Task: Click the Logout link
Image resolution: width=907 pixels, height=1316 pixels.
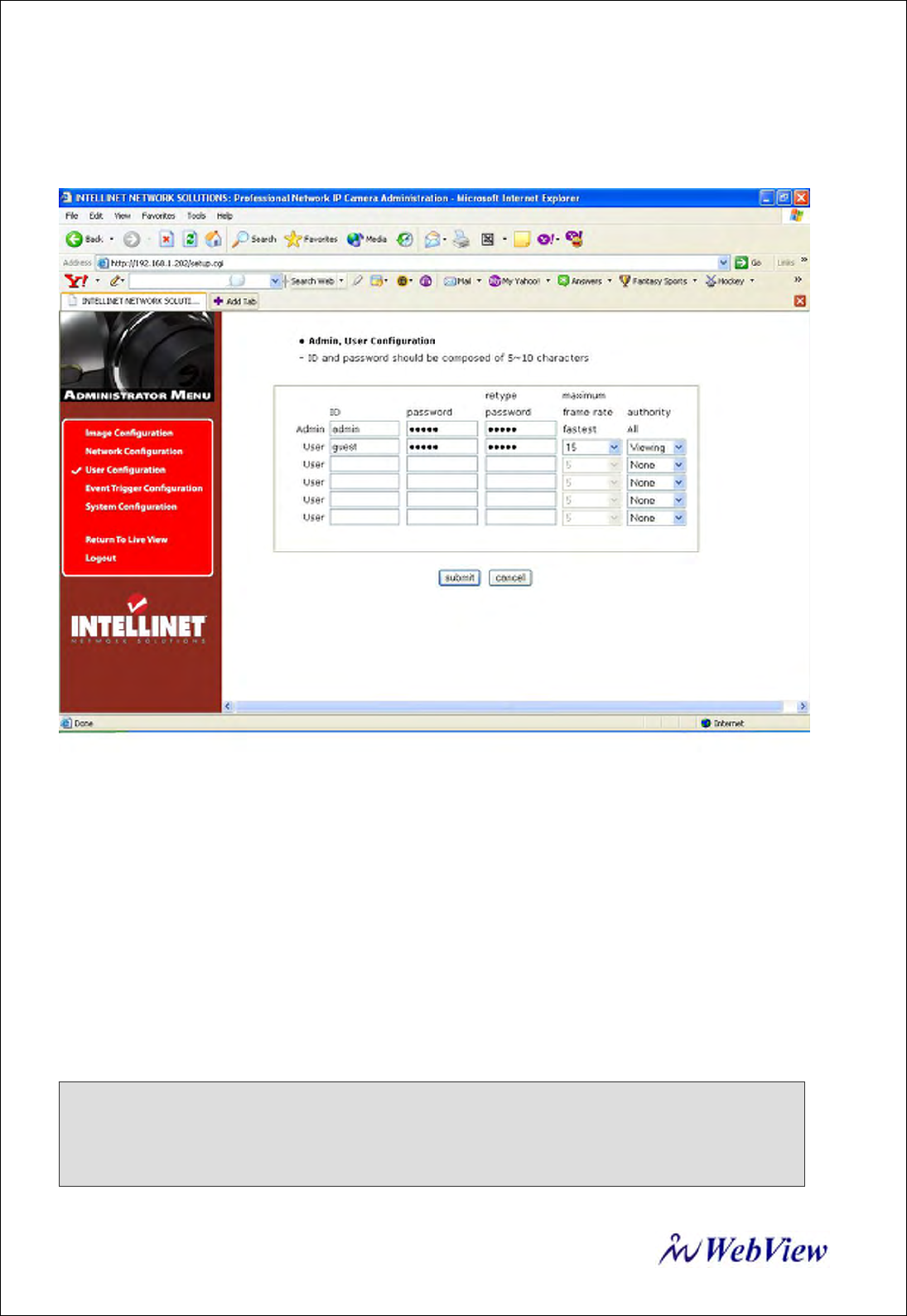Action: [x=101, y=558]
